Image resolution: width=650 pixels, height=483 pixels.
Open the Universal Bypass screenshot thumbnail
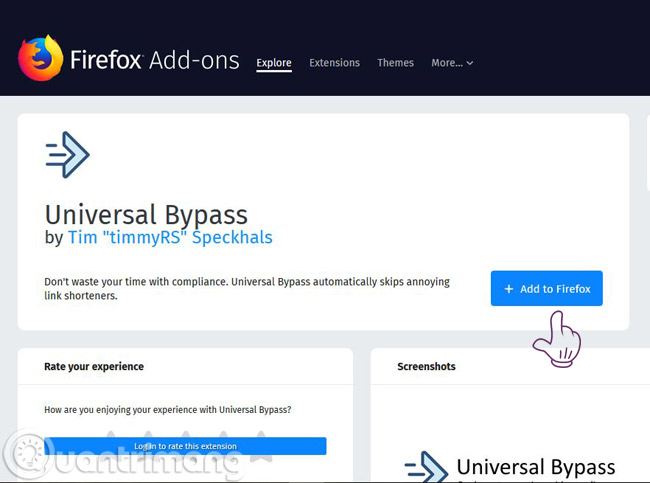point(510,466)
